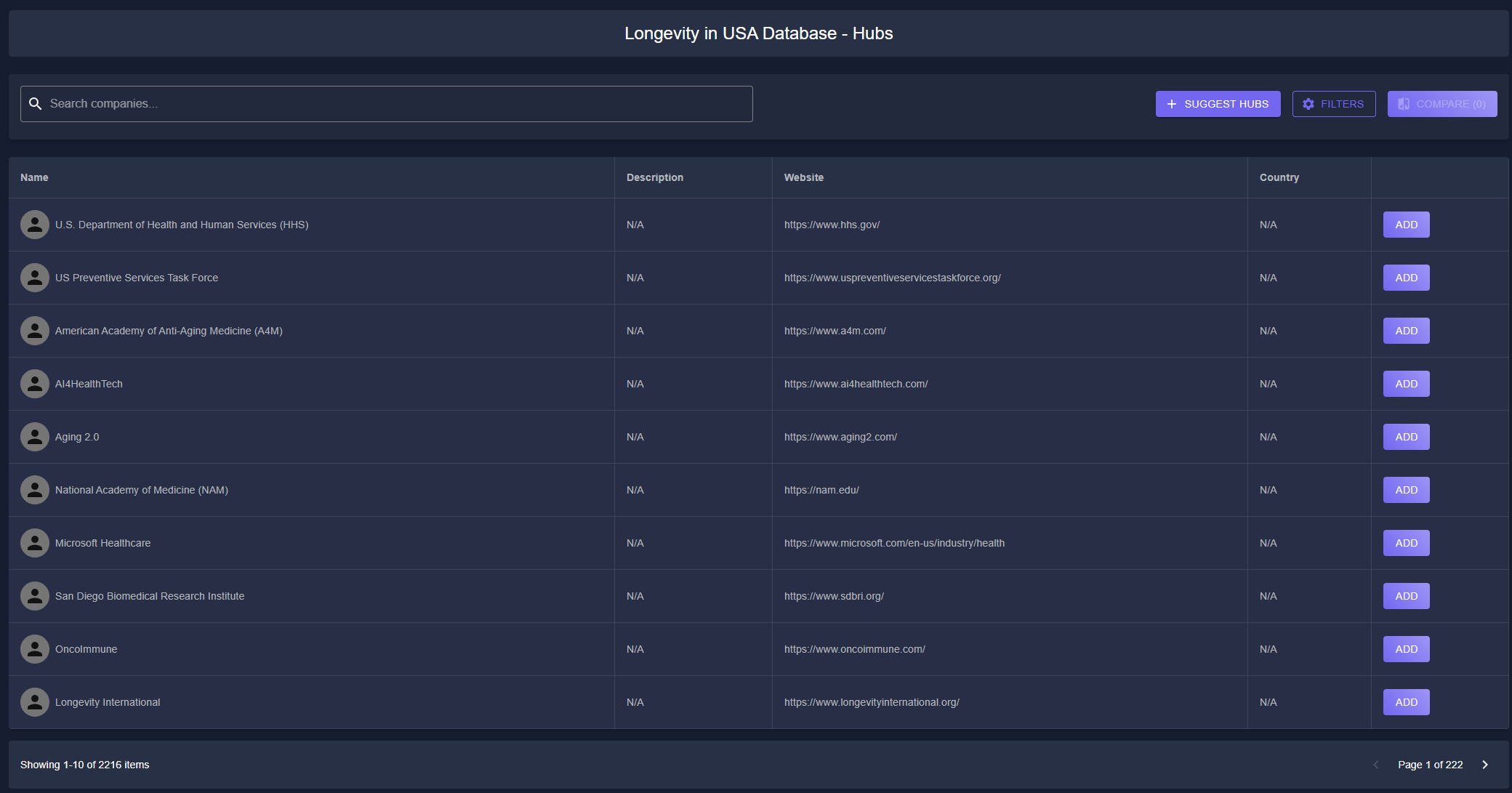
Task: Click the search magnifier icon
Action: click(x=35, y=104)
